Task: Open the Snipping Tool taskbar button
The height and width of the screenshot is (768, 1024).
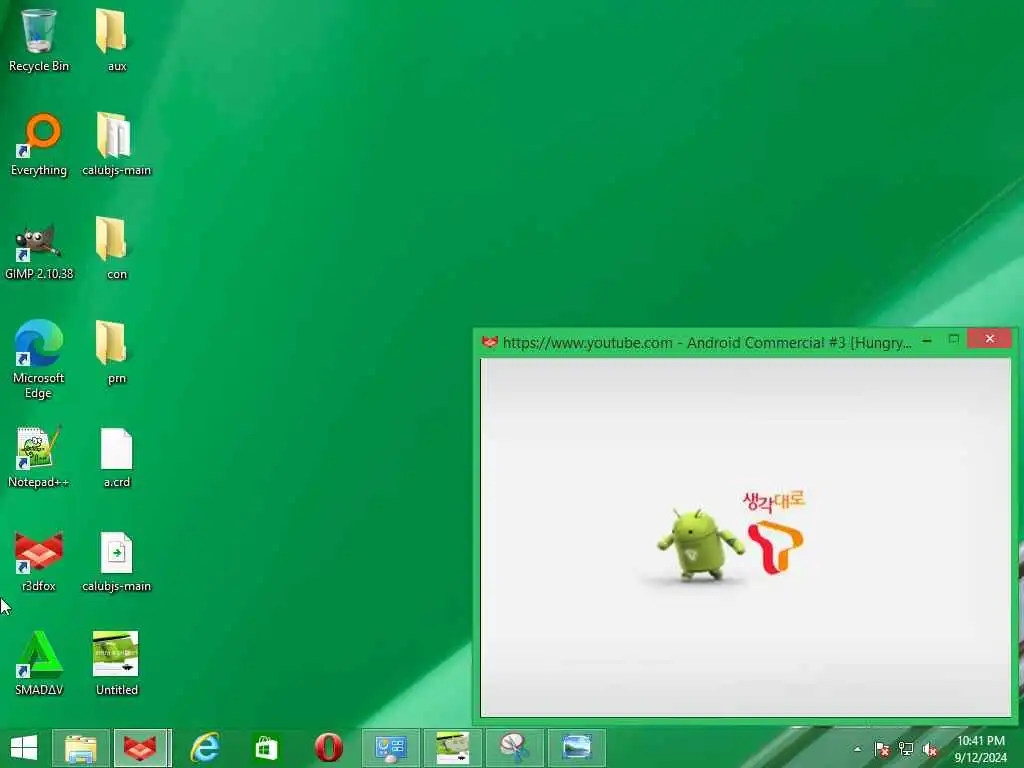Action: click(x=514, y=748)
